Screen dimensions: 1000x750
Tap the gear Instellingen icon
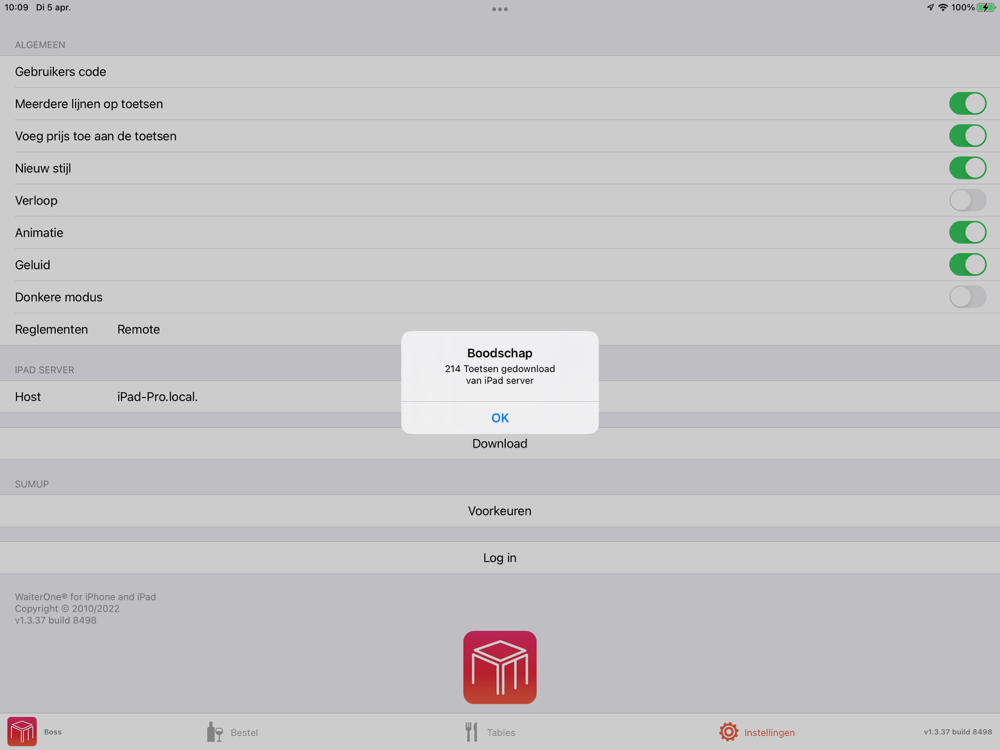tap(728, 732)
